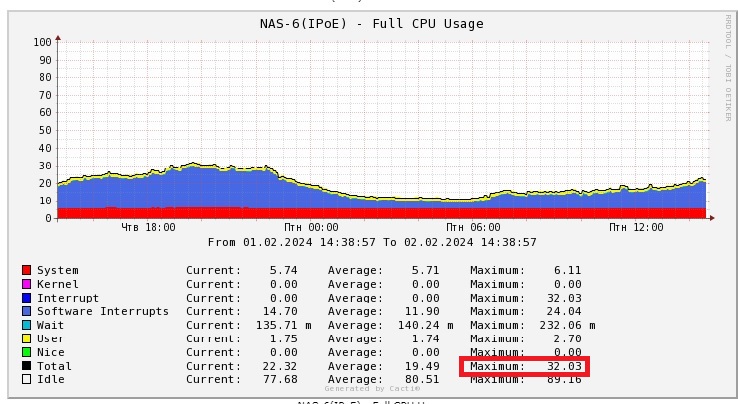Click the red System legend swatch
The height and width of the screenshot is (404, 738).
click(x=27, y=270)
